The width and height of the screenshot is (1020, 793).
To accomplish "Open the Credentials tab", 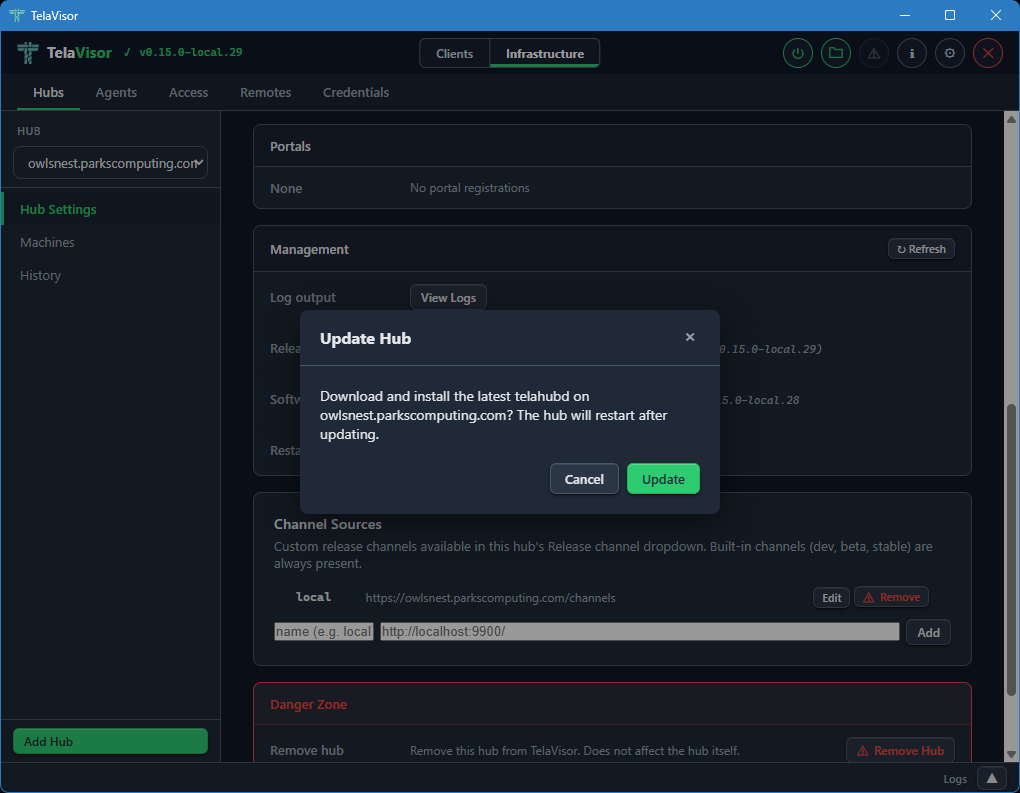I will pos(356,92).
